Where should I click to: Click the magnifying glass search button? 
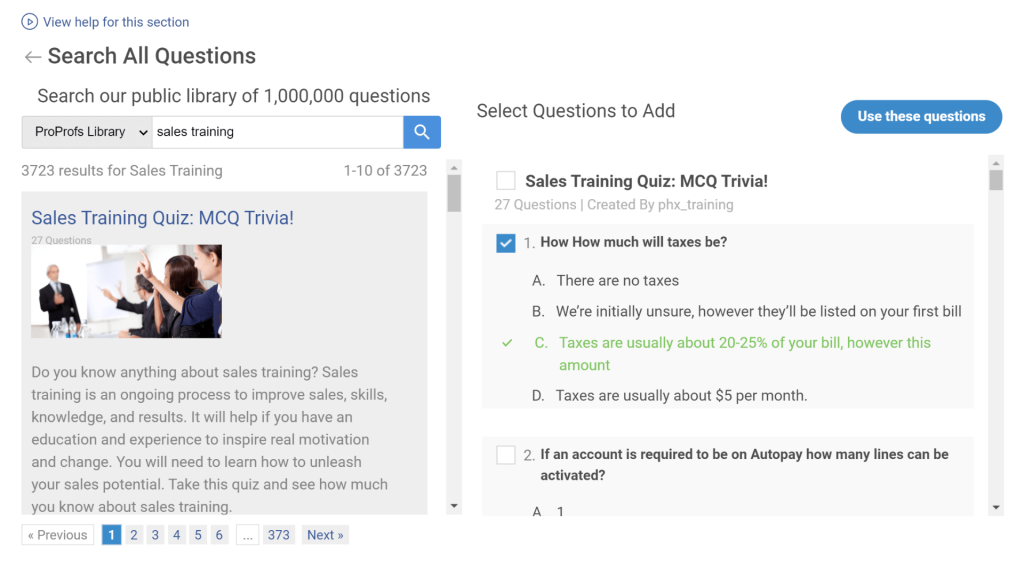point(422,132)
